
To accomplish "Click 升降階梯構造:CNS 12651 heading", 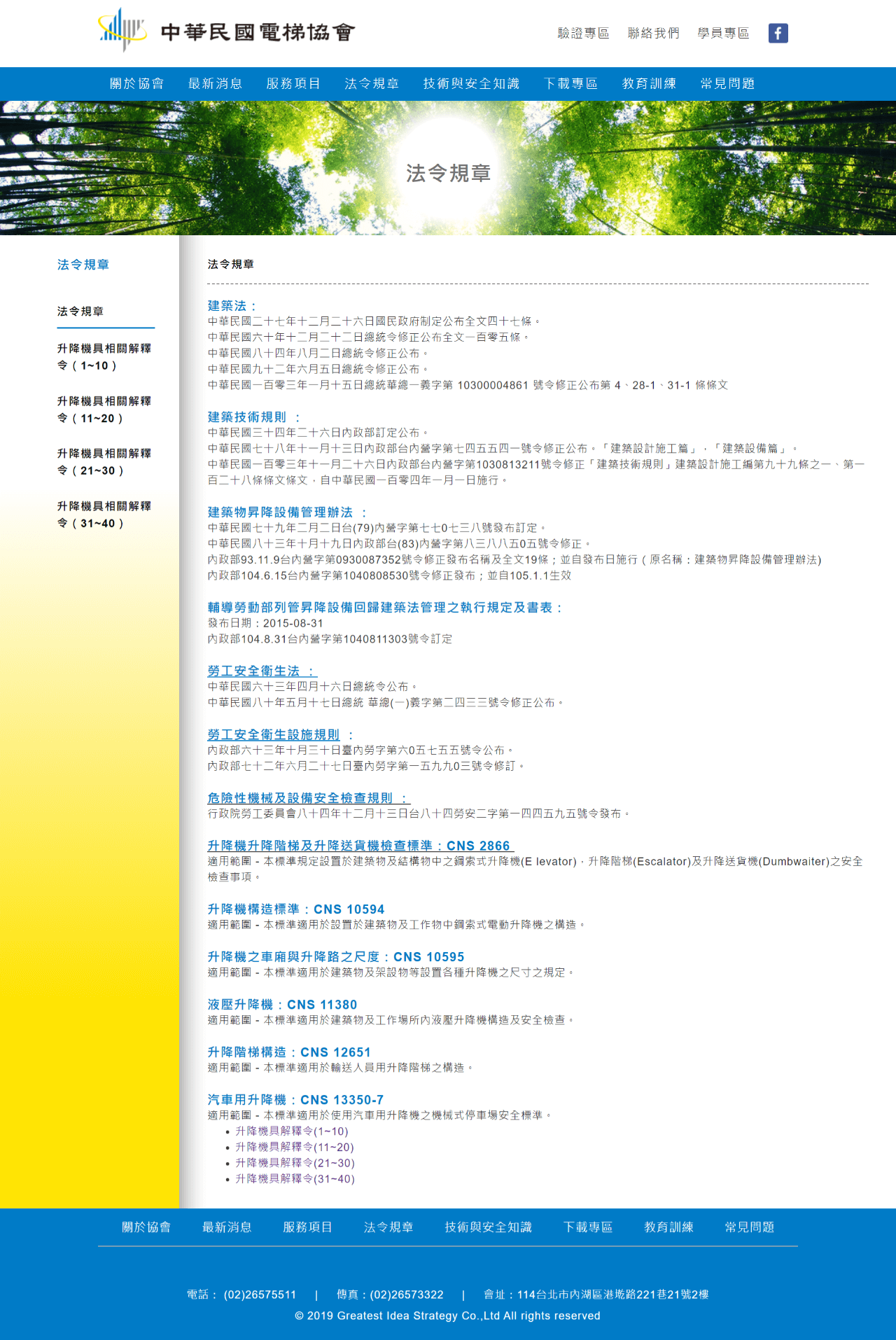I will [x=289, y=1052].
